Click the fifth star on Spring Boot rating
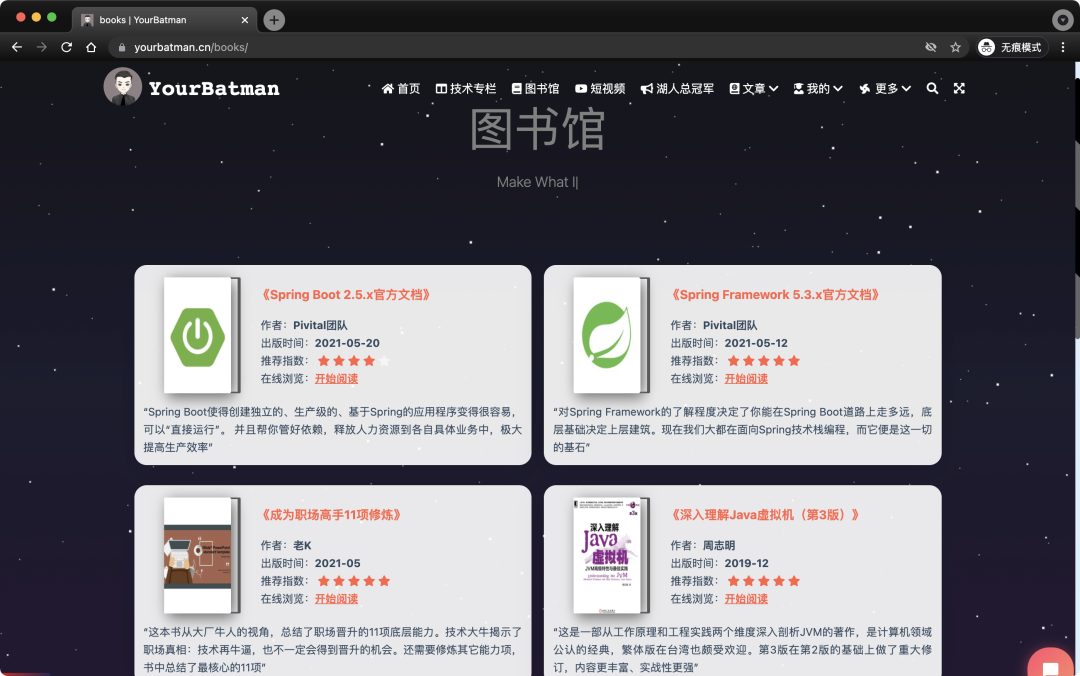This screenshot has width=1080, height=676. (384, 360)
